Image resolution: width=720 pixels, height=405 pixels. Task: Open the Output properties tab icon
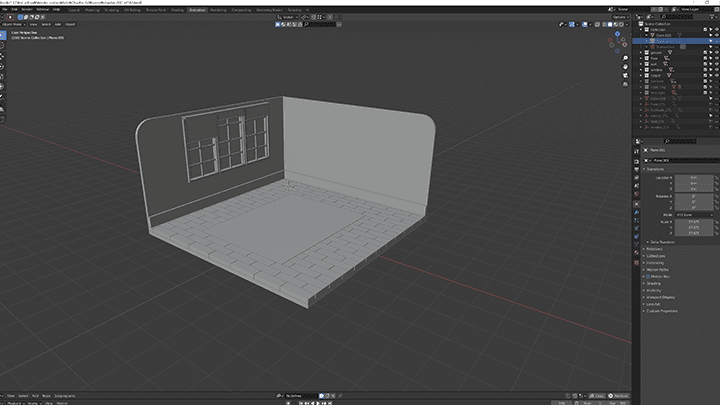(x=636, y=169)
